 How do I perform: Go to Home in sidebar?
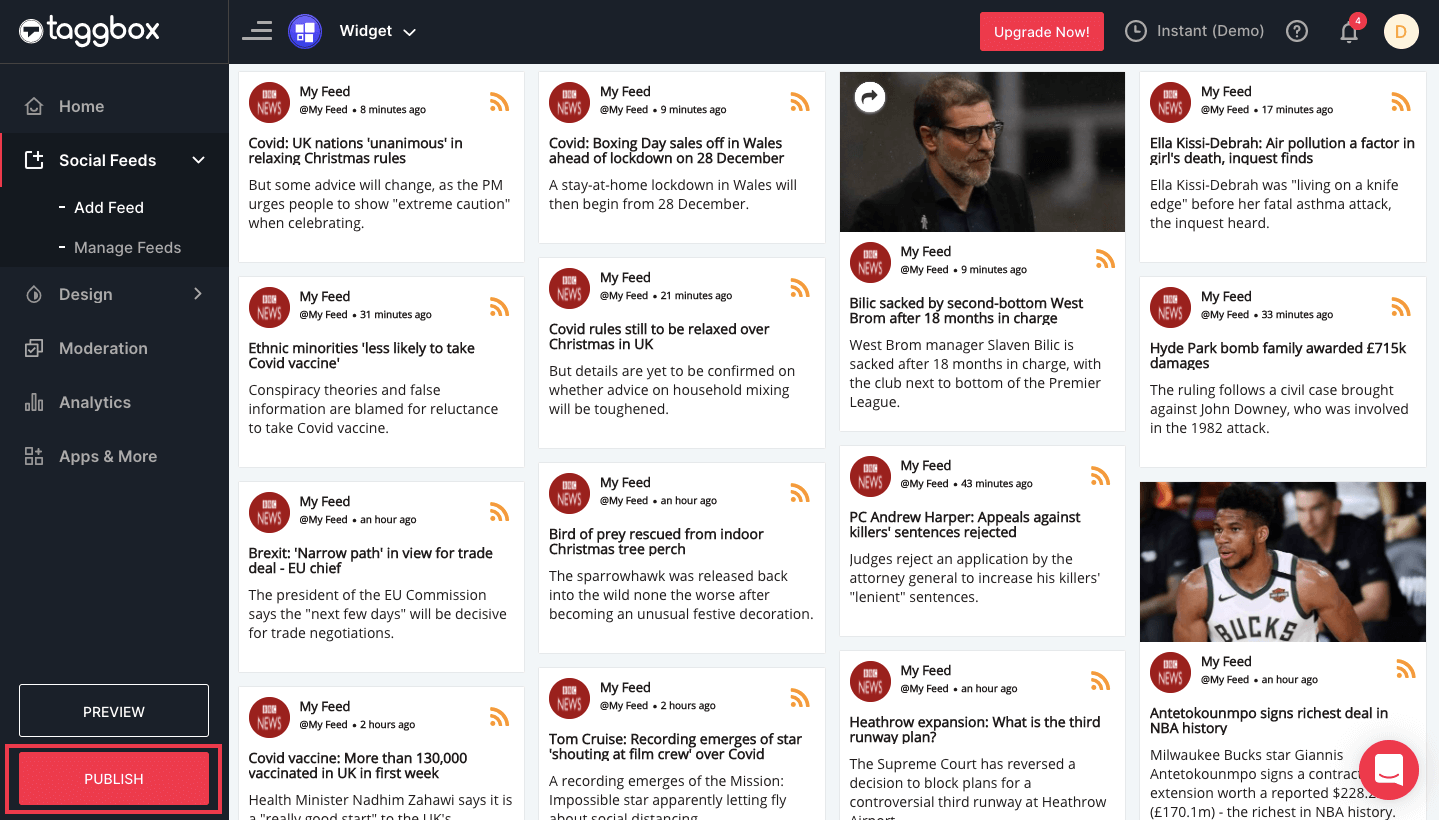[81, 106]
